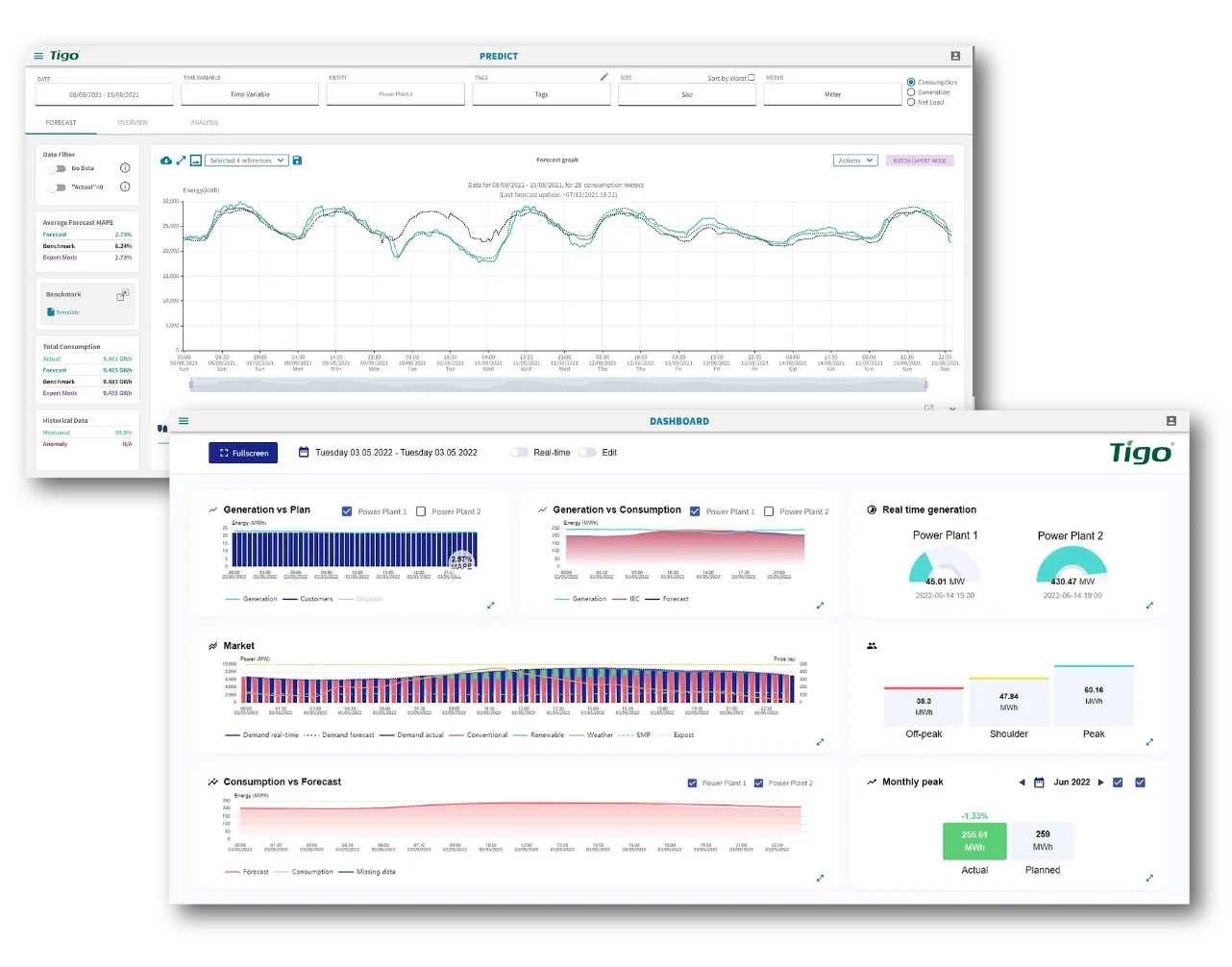
Task: Select the Generation radio button
Action: (911, 92)
